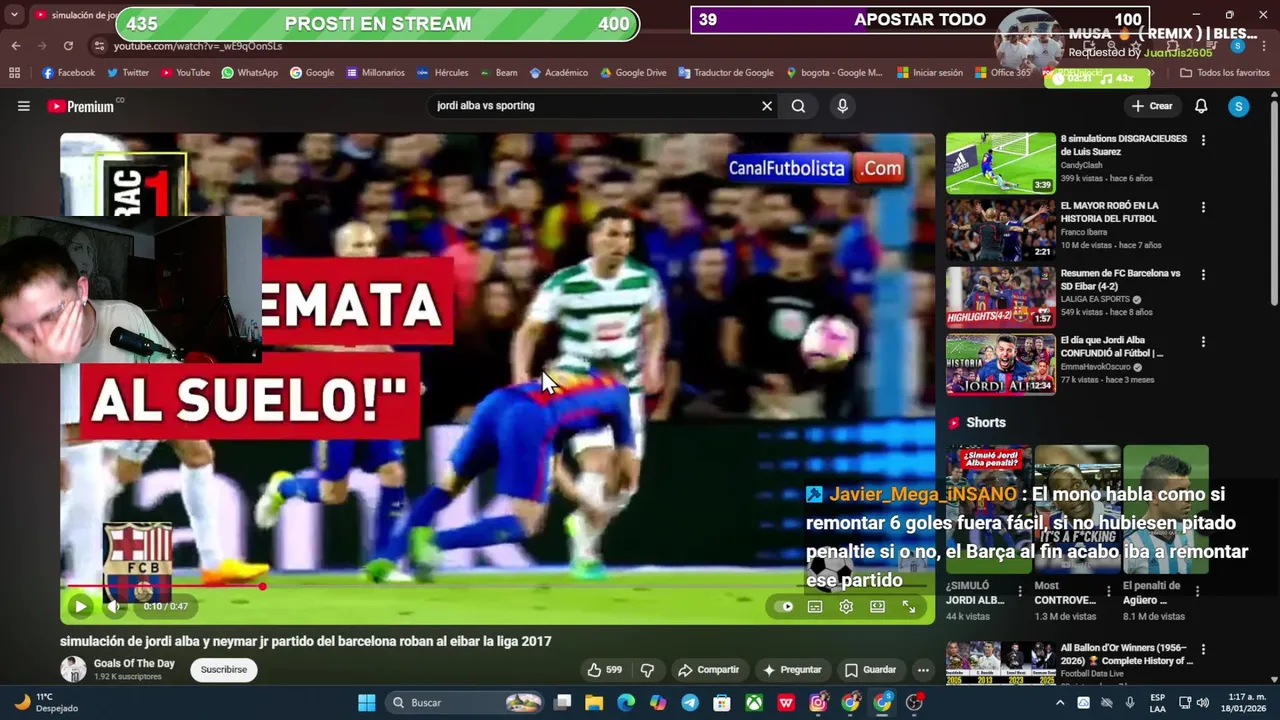Open Xbox app from taskbar
The width and height of the screenshot is (1280, 720).
[x=754, y=703]
